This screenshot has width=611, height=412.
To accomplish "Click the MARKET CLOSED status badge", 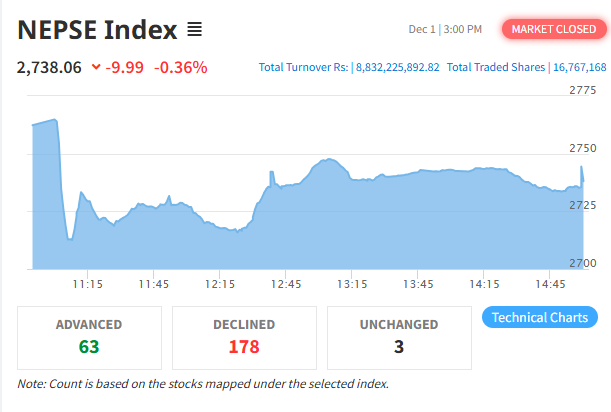I will click(554, 29).
